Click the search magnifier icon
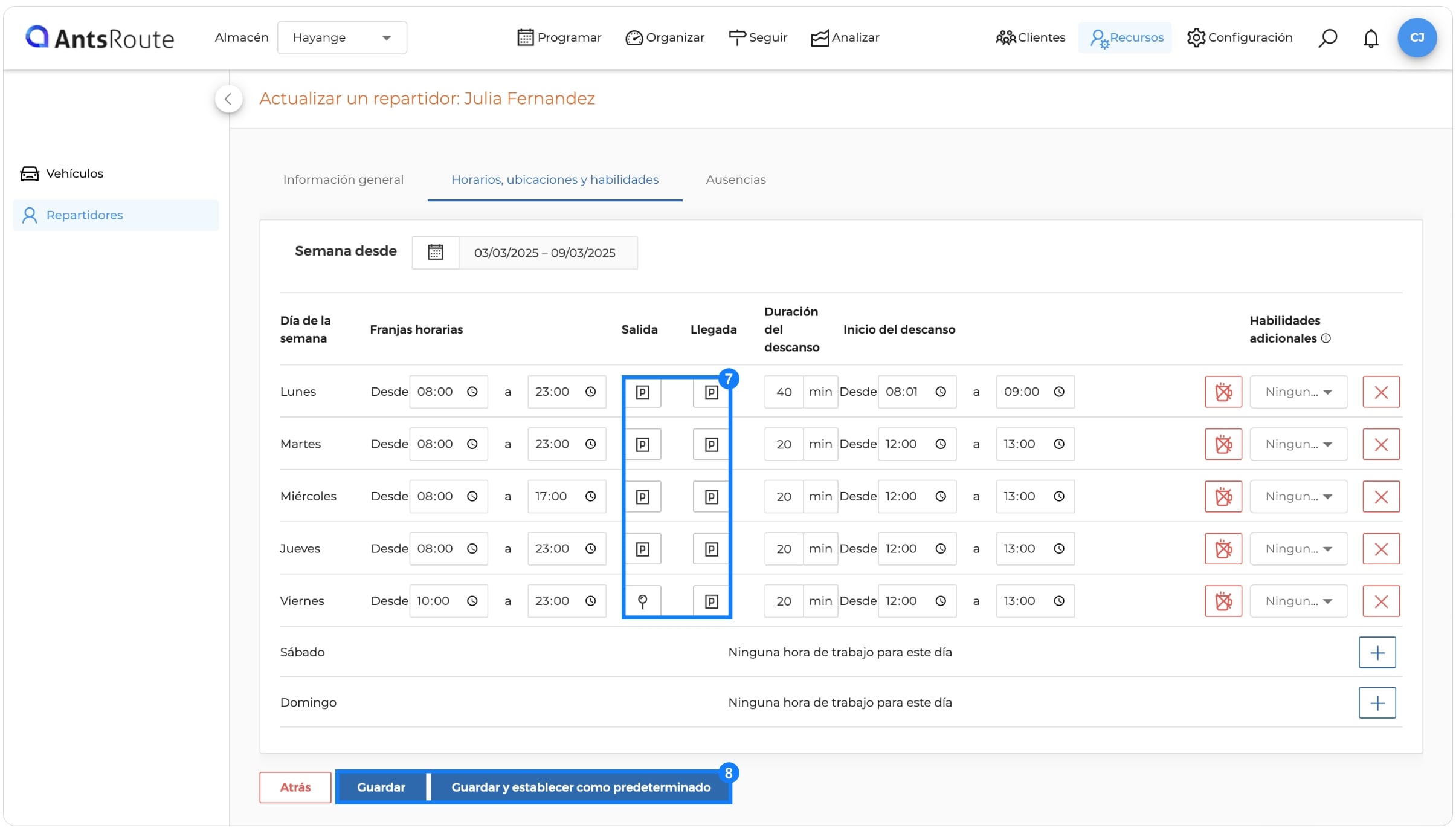Screen dimensions: 1456x831 click(1327, 37)
